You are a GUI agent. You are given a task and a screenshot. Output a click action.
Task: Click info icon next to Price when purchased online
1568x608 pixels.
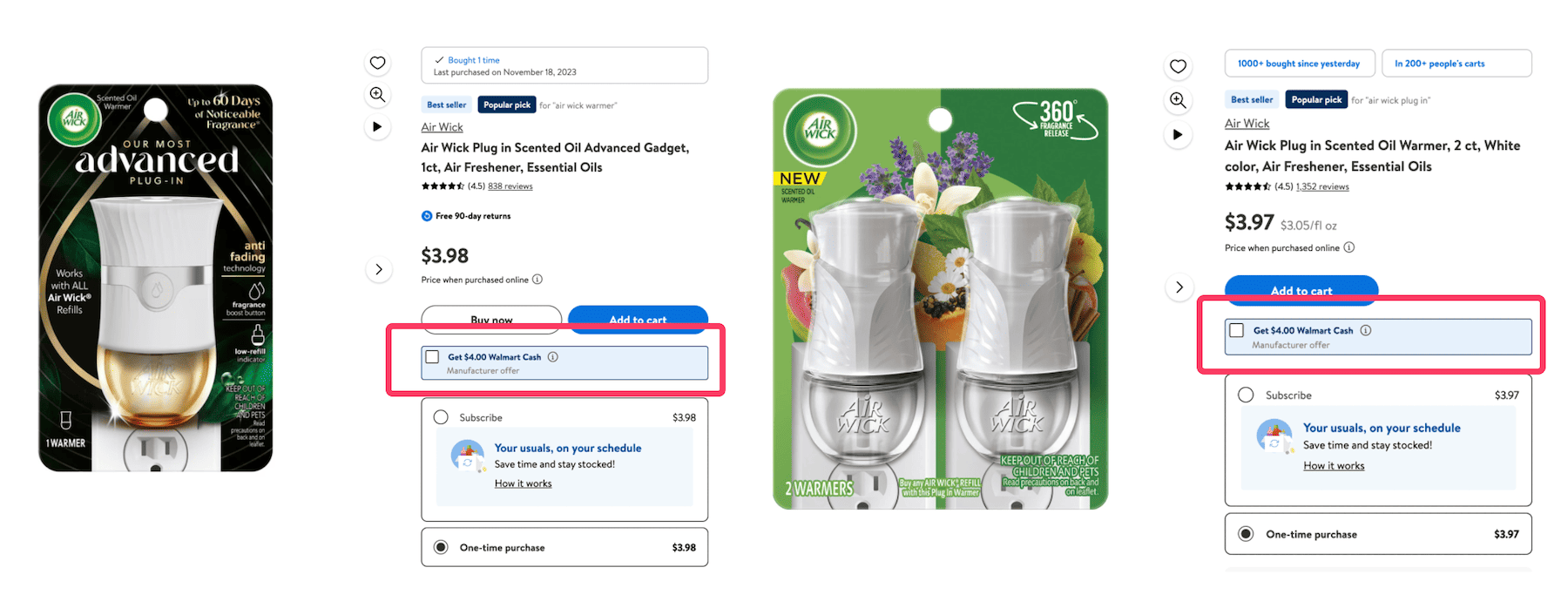[537, 279]
